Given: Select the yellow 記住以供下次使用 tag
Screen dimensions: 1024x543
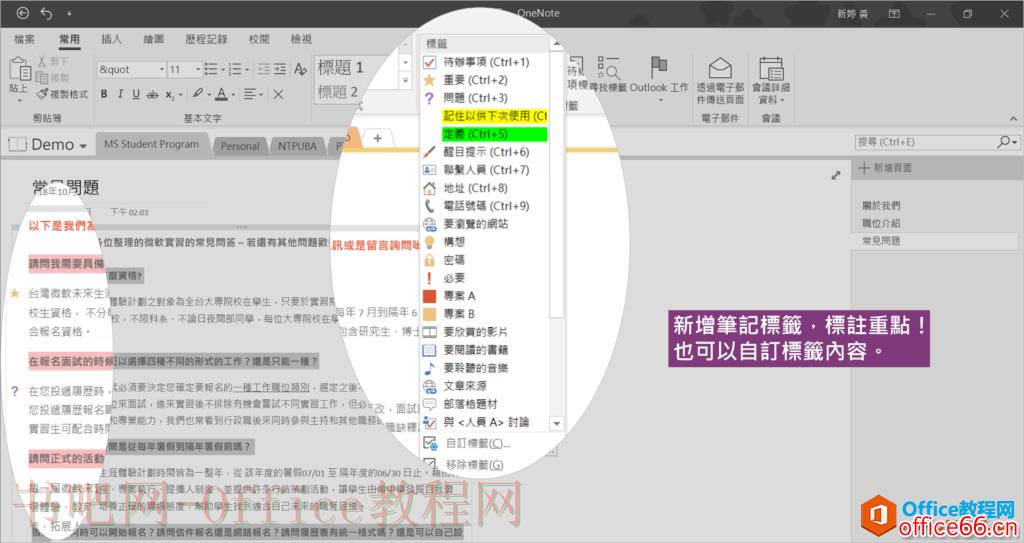Looking at the screenshot, I should 494,116.
